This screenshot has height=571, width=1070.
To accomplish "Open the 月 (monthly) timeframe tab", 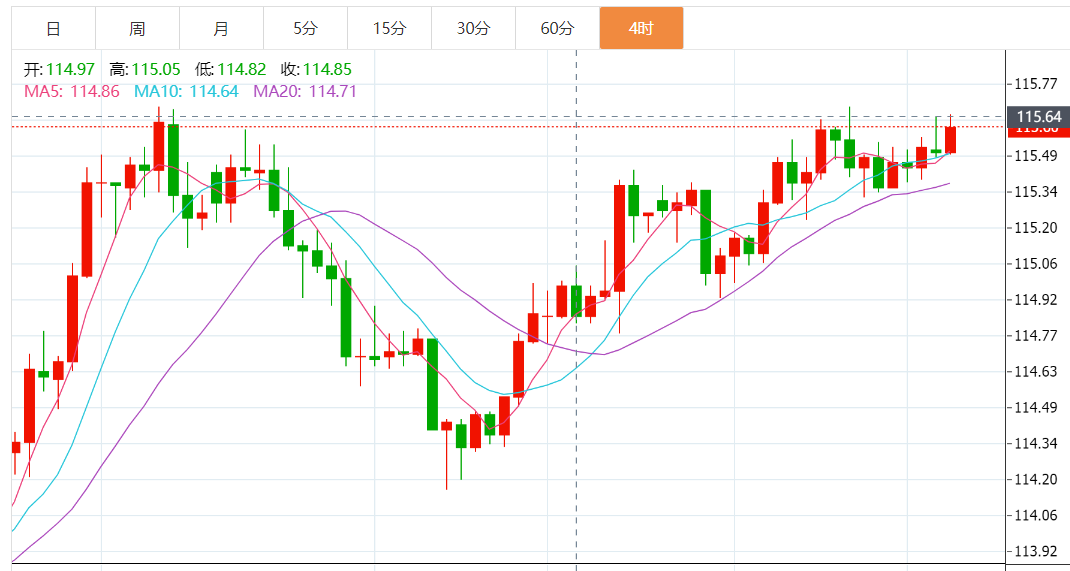I will coord(221,28).
